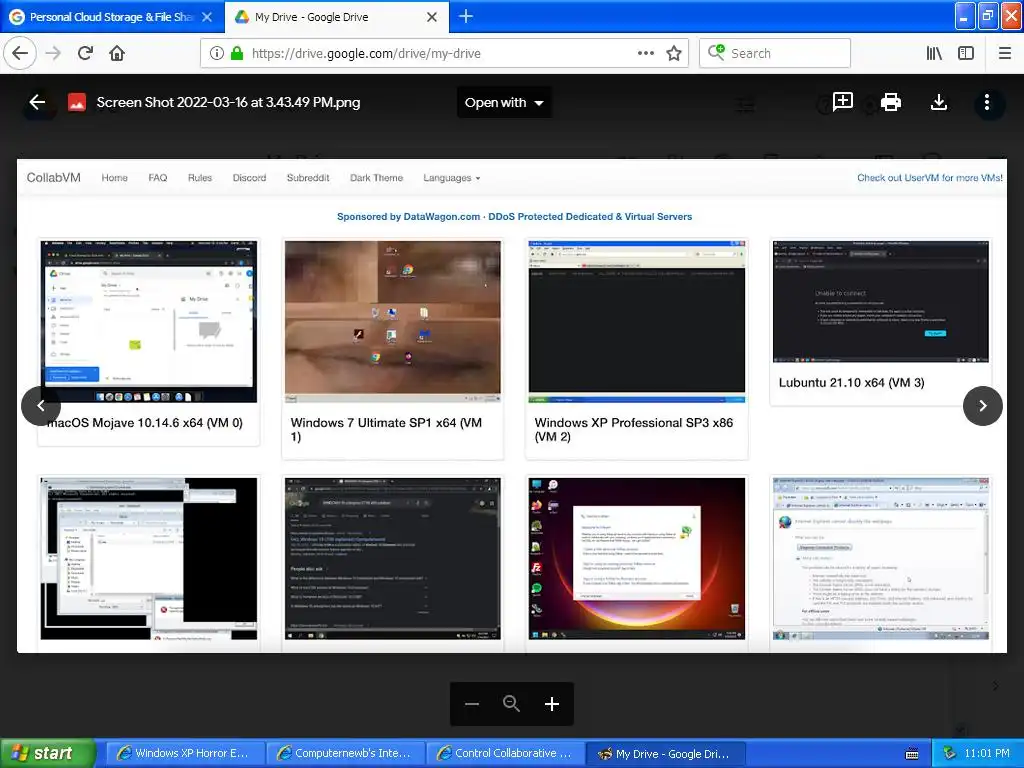Click My Drive - Google Dri... taskbar button

click(x=665, y=753)
